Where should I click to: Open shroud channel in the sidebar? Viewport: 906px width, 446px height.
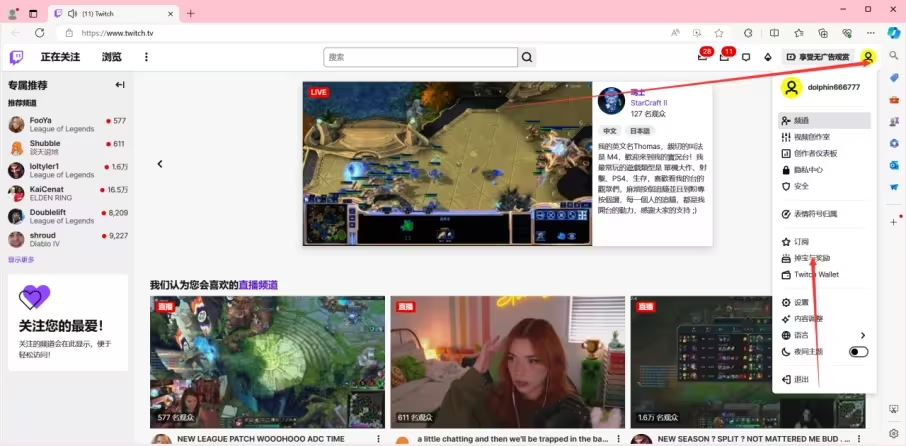point(68,240)
